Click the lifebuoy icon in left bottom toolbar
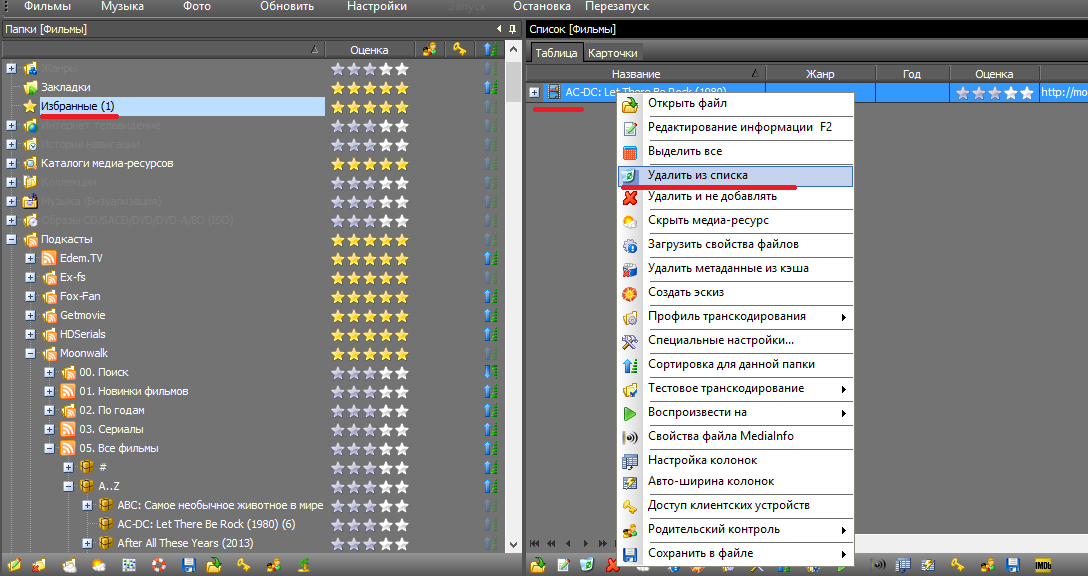Viewport: 1088px width, 576px height. pos(158,565)
